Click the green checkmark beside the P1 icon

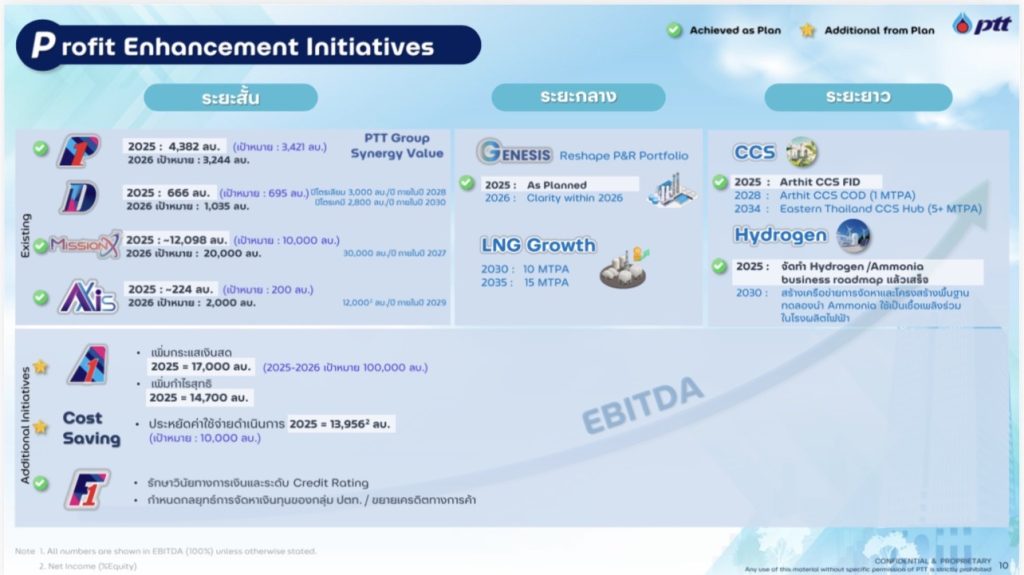coord(40,148)
